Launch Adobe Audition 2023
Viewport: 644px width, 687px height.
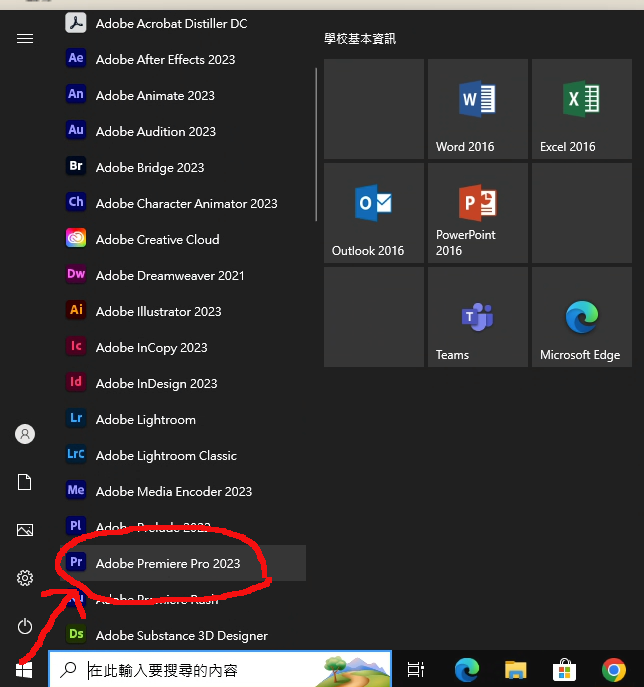(155, 131)
